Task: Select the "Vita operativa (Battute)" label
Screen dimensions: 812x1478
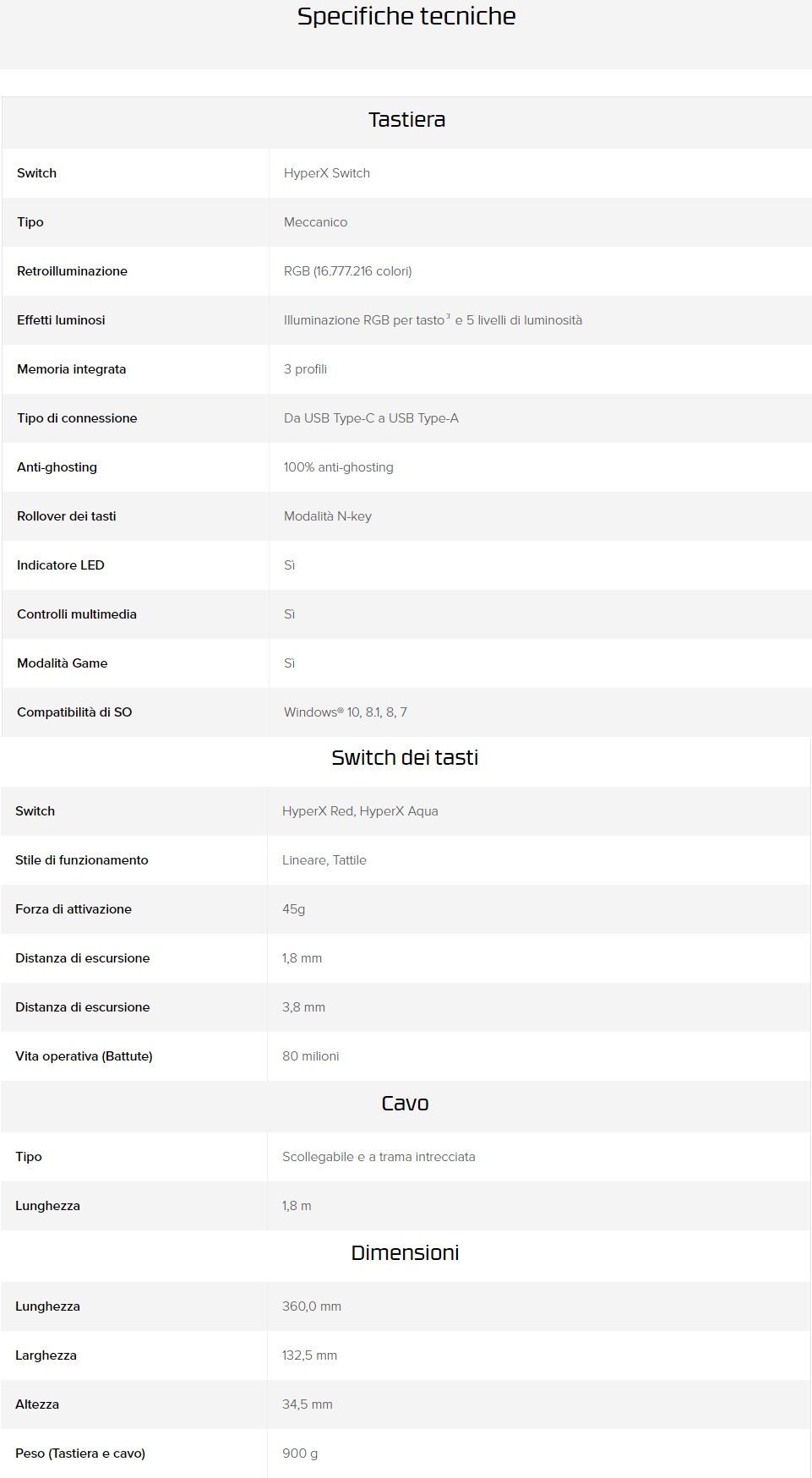Action: pyautogui.click(x=84, y=1056)
